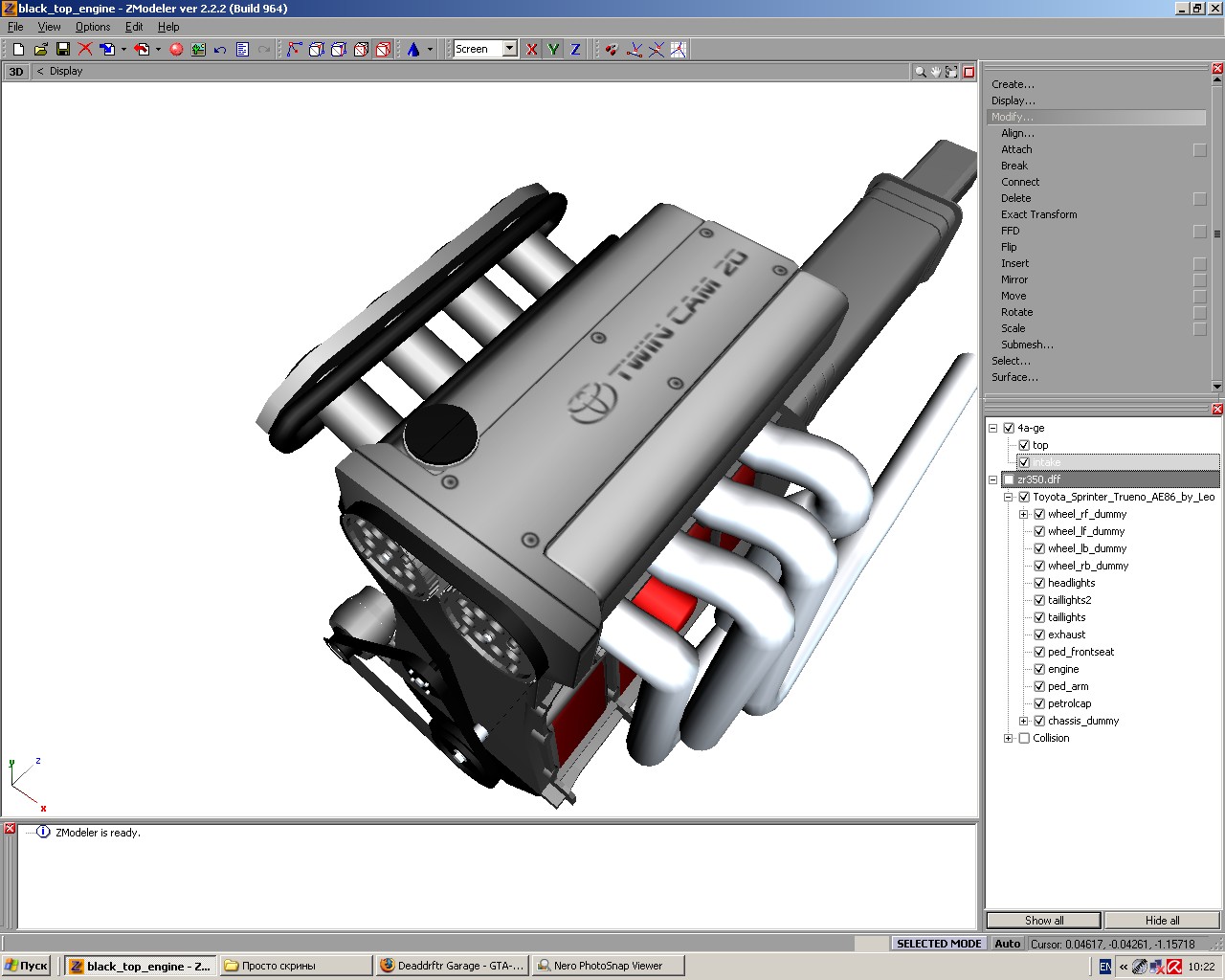Select the viewport Zoom magnifier tool
The height and width of the screenshot is (980, 1225).
point(920,72)
